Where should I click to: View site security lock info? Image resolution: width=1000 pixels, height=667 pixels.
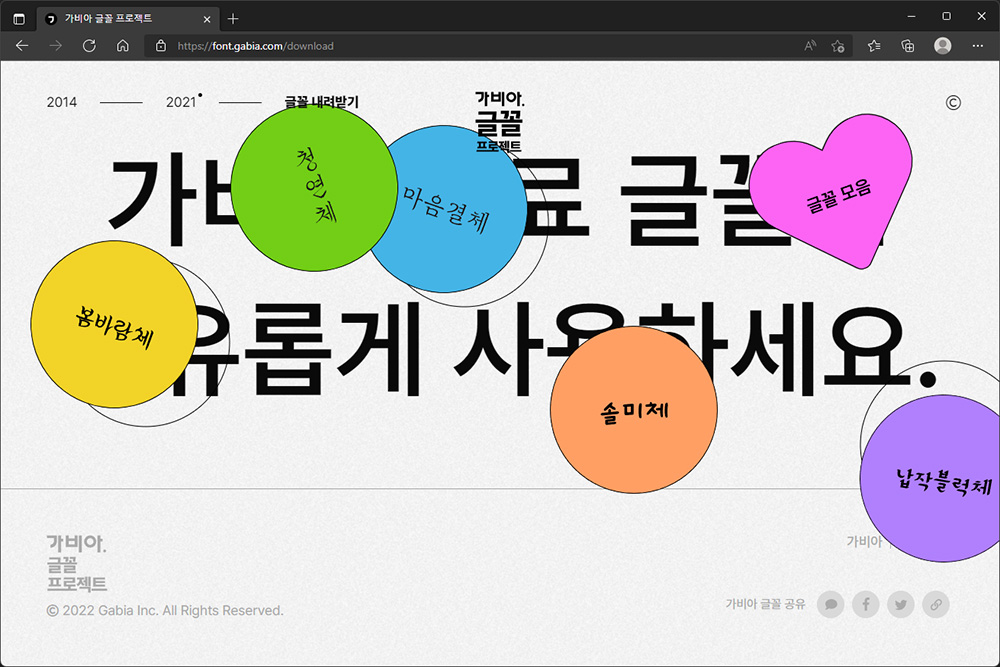[x=161, y=46]
